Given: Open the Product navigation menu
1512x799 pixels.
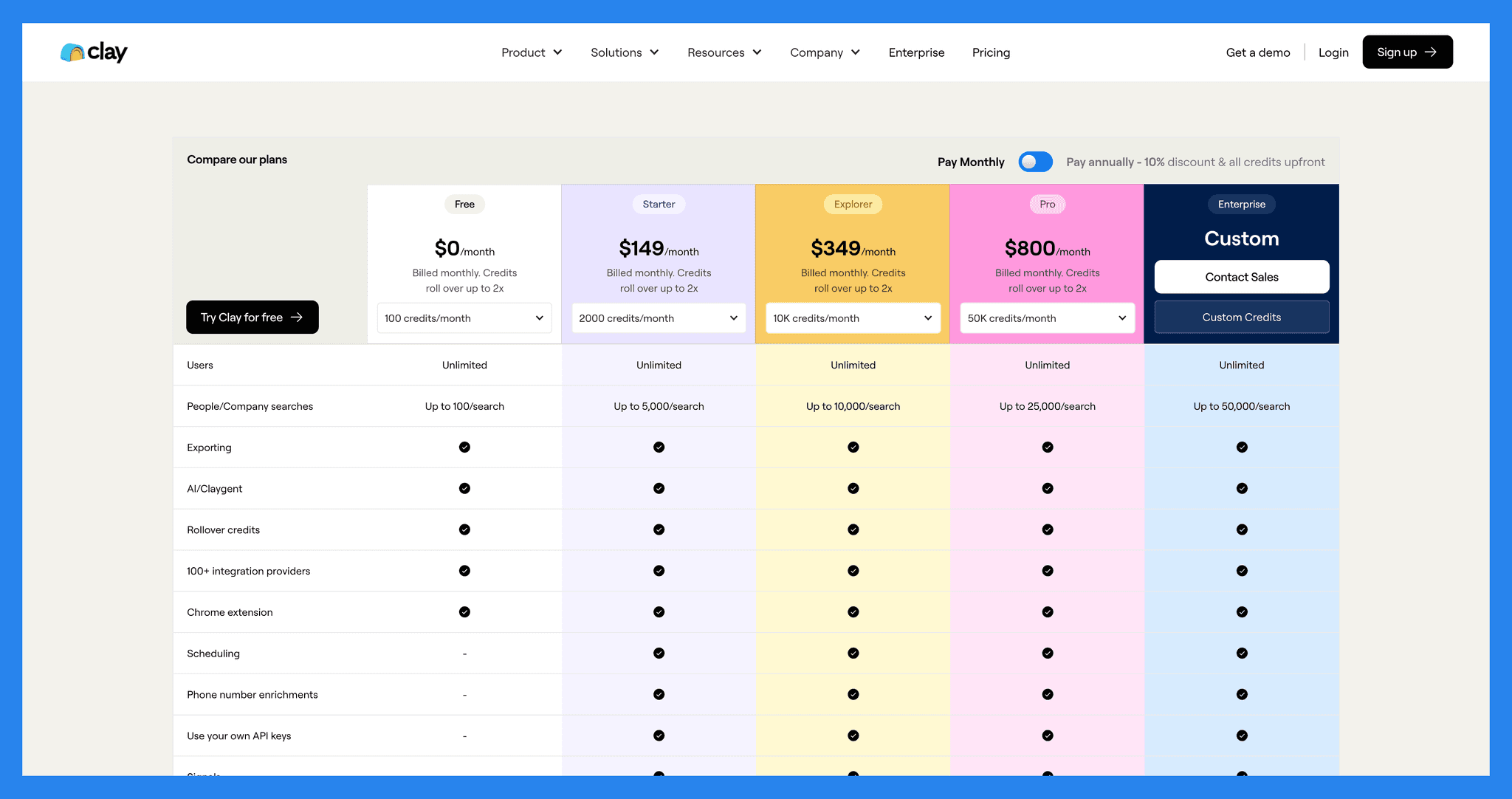Looking at the screenshot, I should [532, 52].
